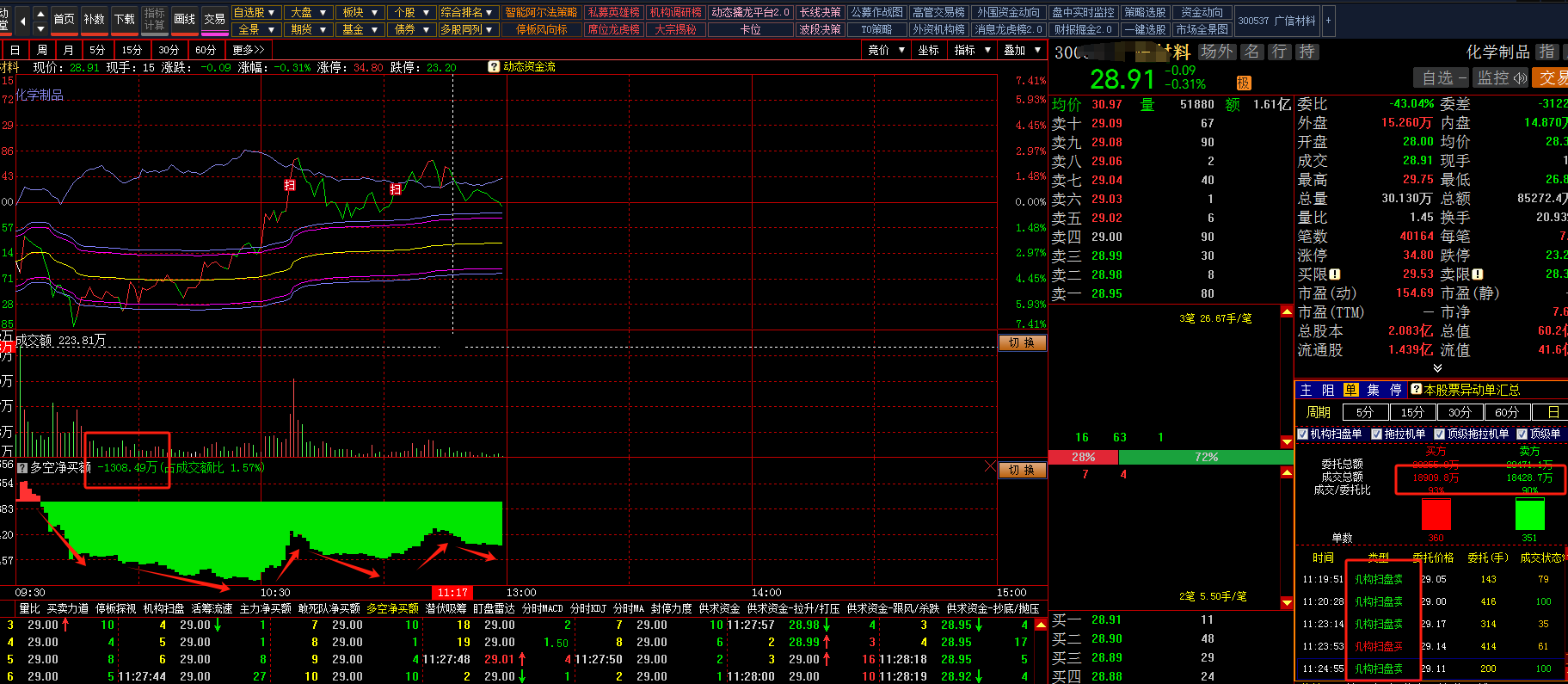Click the 名 tag next to stock name
The image size is (1568, 684).
1252,52
